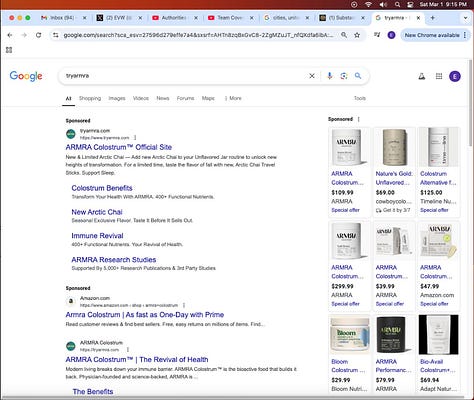Open the New Arctic Chai sitelink
This screenshot has width=474, height=400.
97,212
